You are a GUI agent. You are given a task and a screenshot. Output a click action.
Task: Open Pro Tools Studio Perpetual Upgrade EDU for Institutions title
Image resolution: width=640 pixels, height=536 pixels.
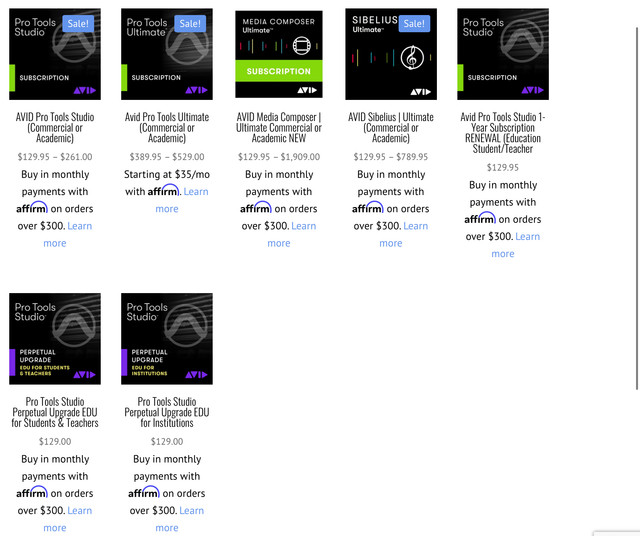click(x=167, y=412)
